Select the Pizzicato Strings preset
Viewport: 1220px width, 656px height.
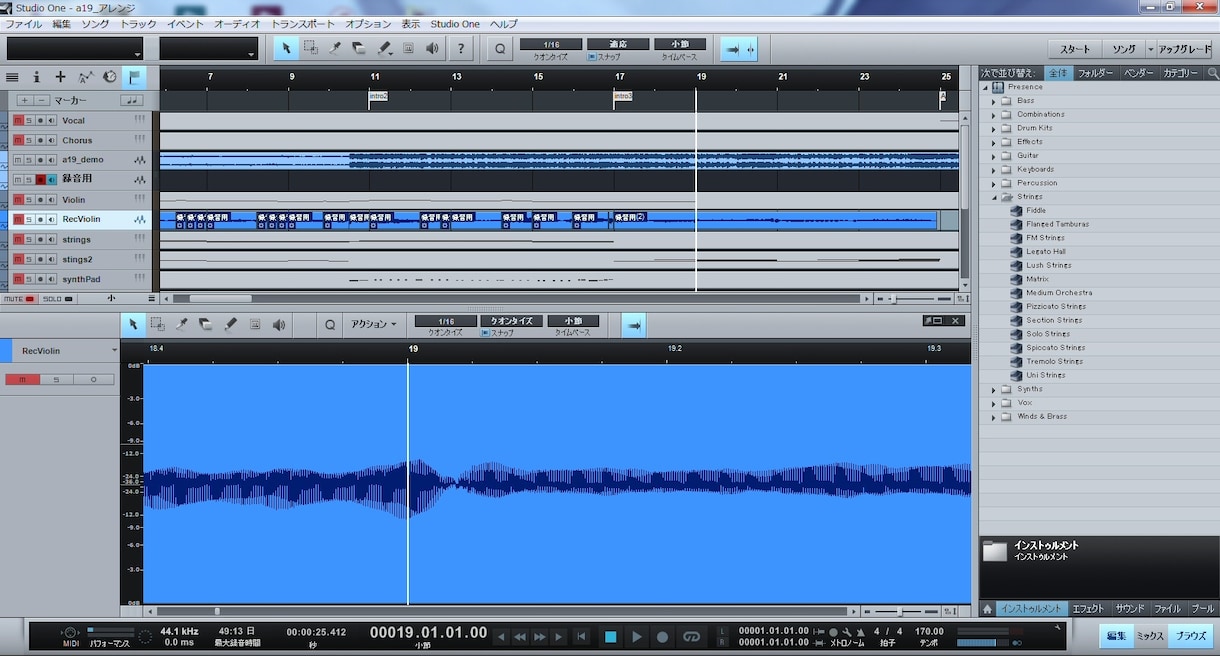tap(1056, 306)
